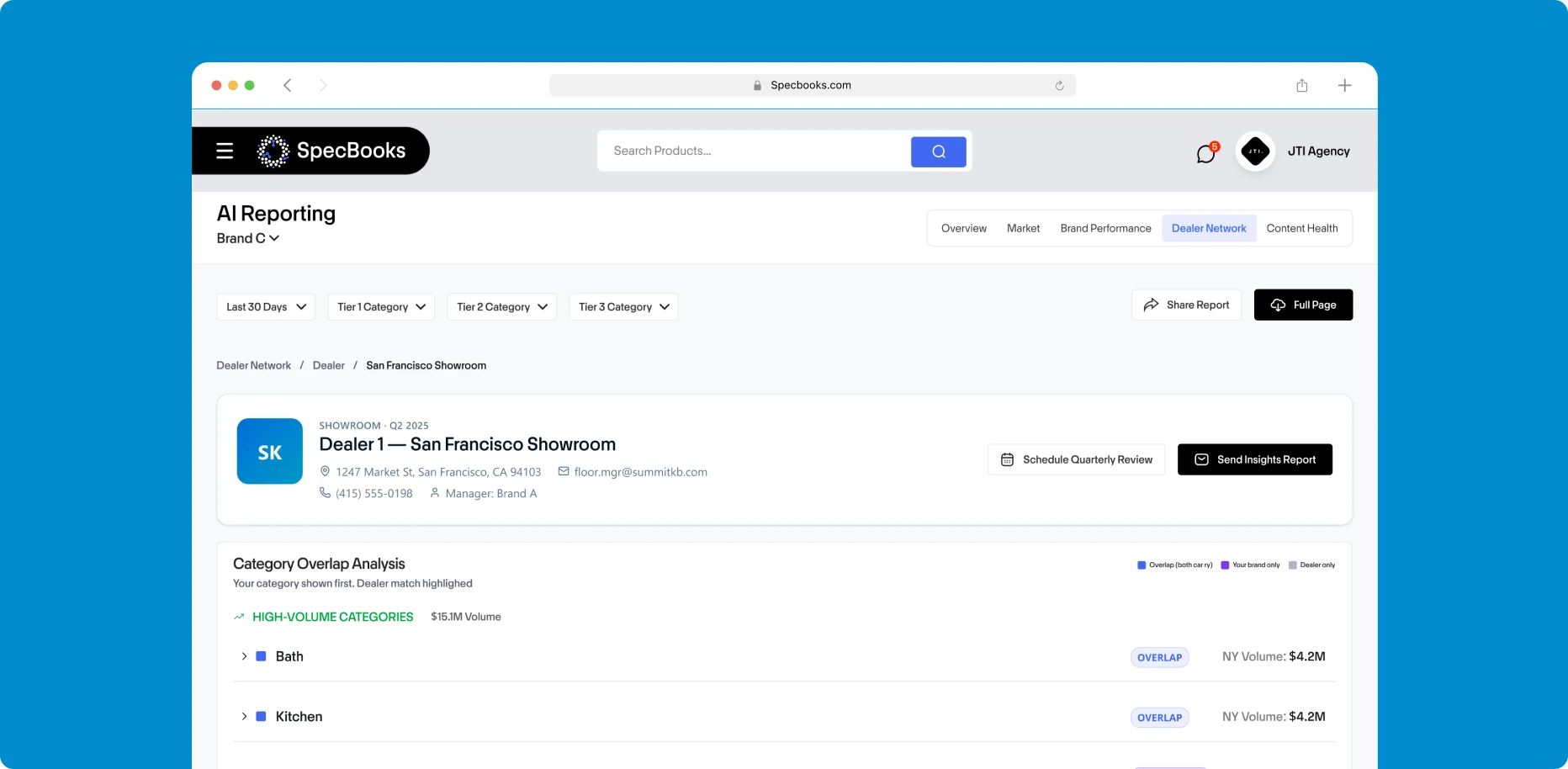
Task: Expand the Kitchen category row
Action: tap(244, 717)
